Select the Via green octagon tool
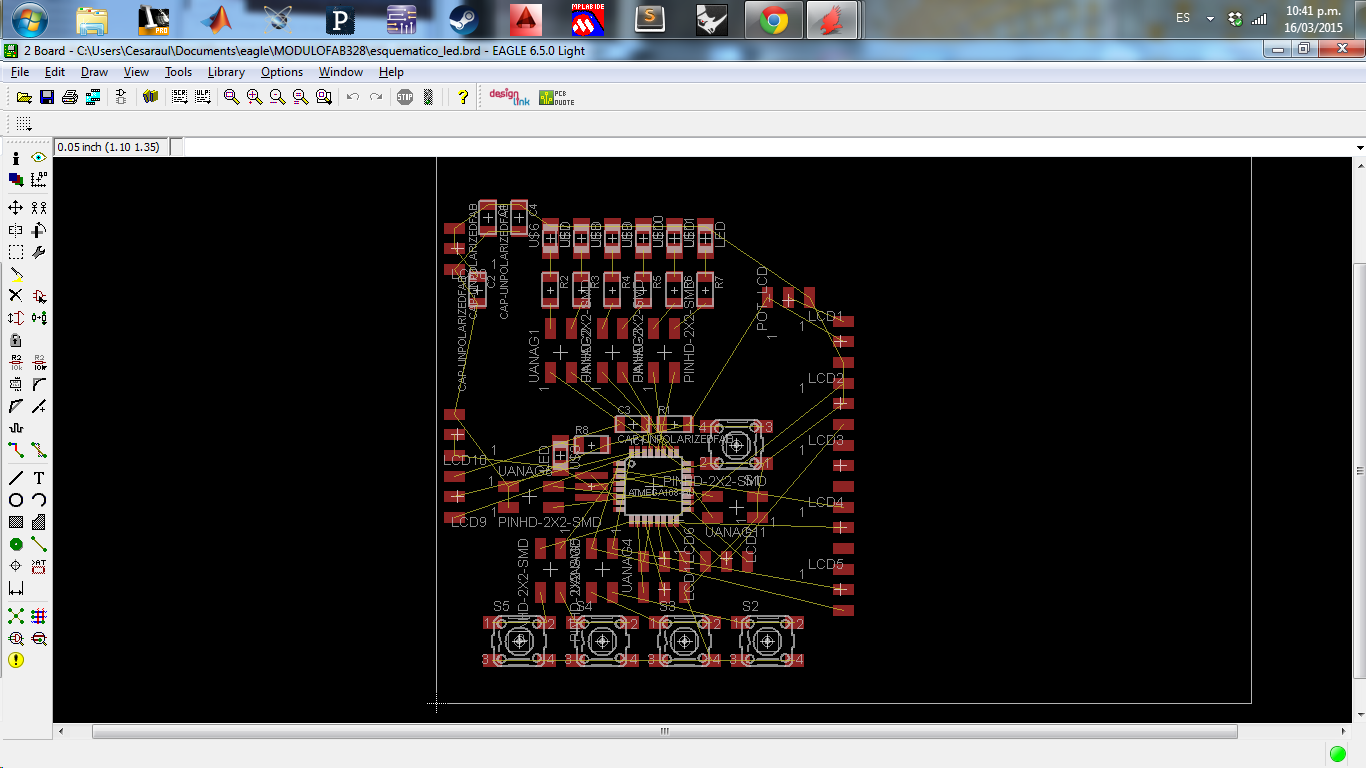The height and width of the screenshot is (768, 1366). pyautogui.click(x=16, y=544)
